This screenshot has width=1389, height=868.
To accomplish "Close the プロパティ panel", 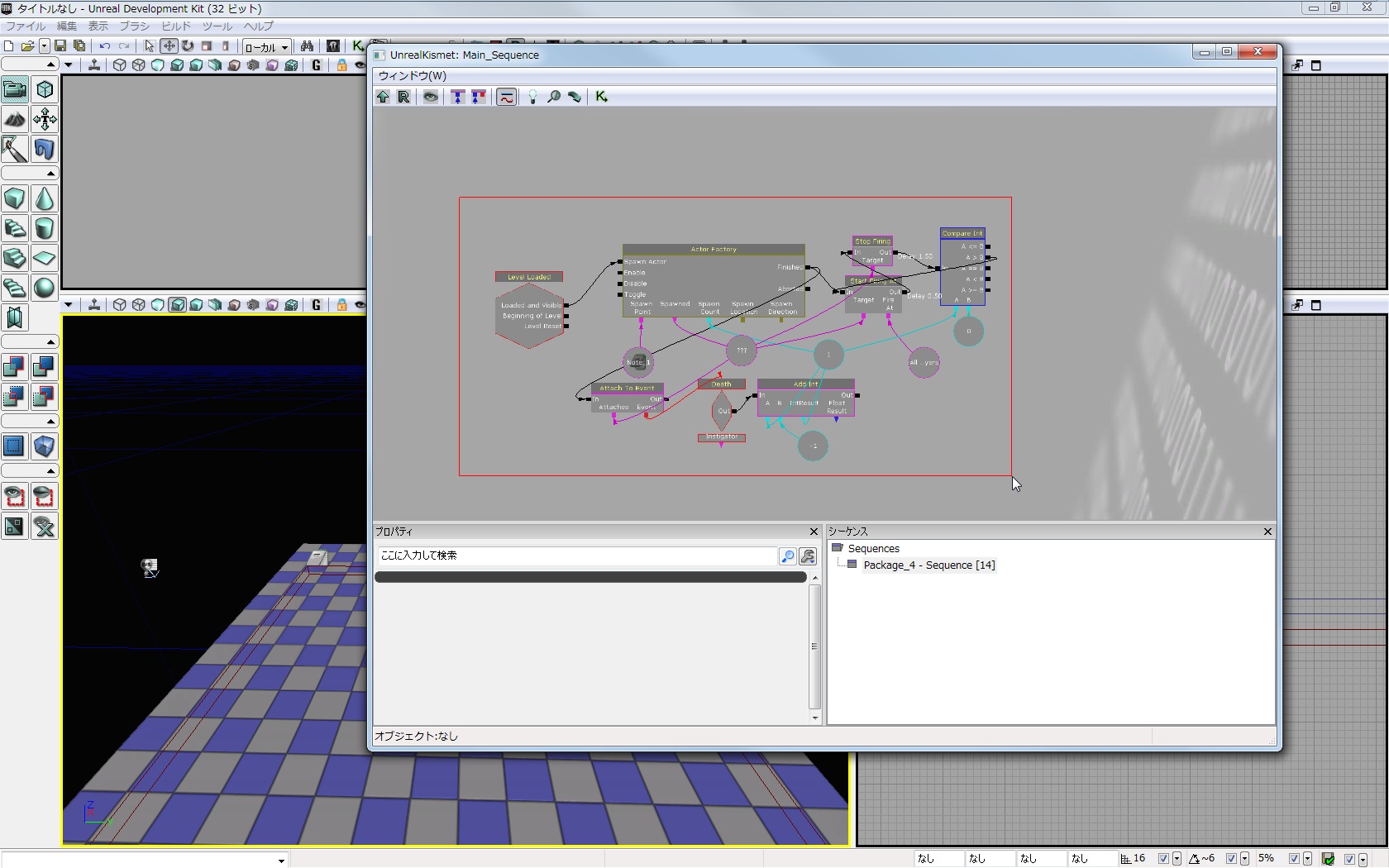I will click(x=814, y=532).
